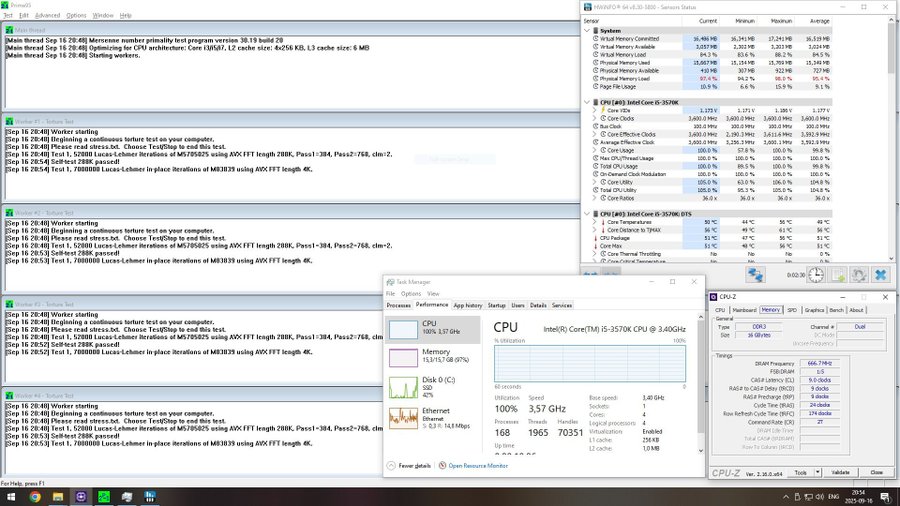Click CPU-Z Tools button

tap(801, 472)
